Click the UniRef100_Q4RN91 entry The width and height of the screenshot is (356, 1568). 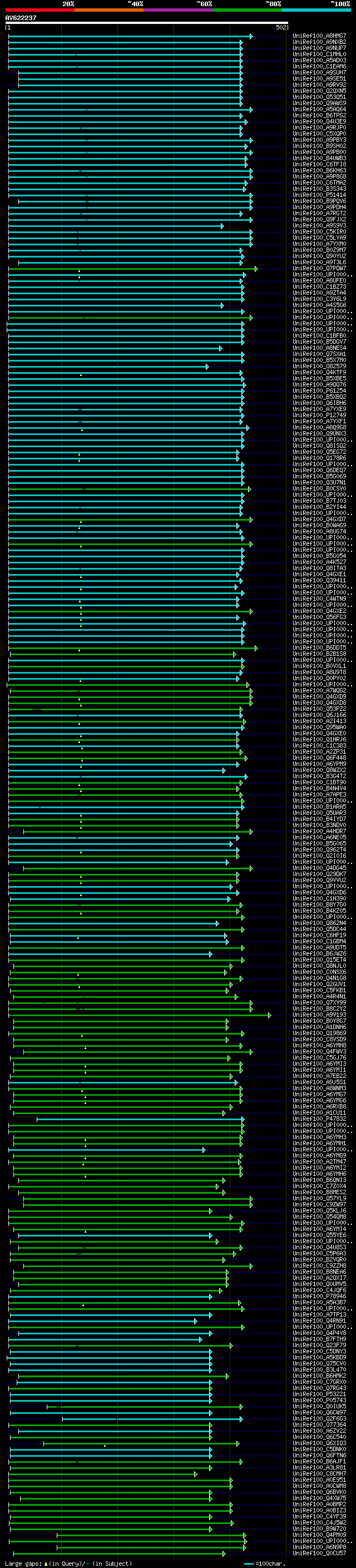click(x=319, y=1321)
